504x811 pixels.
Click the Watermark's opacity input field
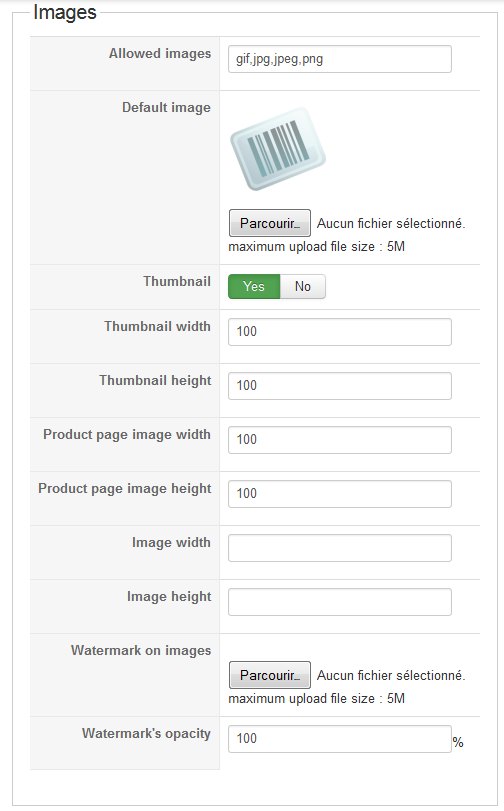pos(339,739)
